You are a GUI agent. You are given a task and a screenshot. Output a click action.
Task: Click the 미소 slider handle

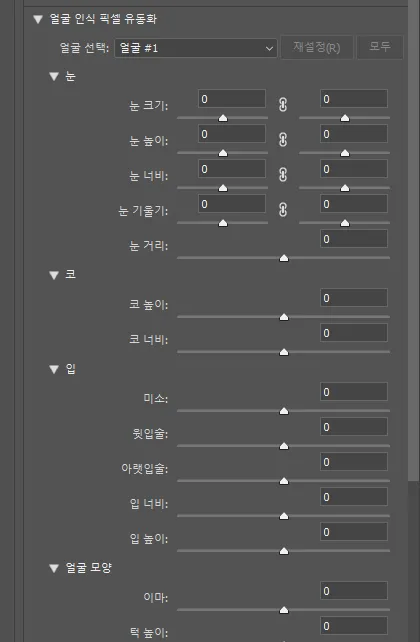point(284,411)
